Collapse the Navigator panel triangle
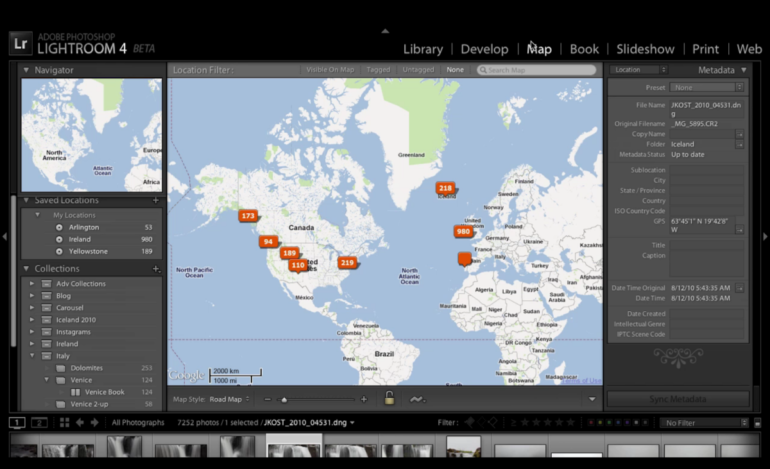The height and width of the screenshot is (469, 770). (x=26, y=70)
